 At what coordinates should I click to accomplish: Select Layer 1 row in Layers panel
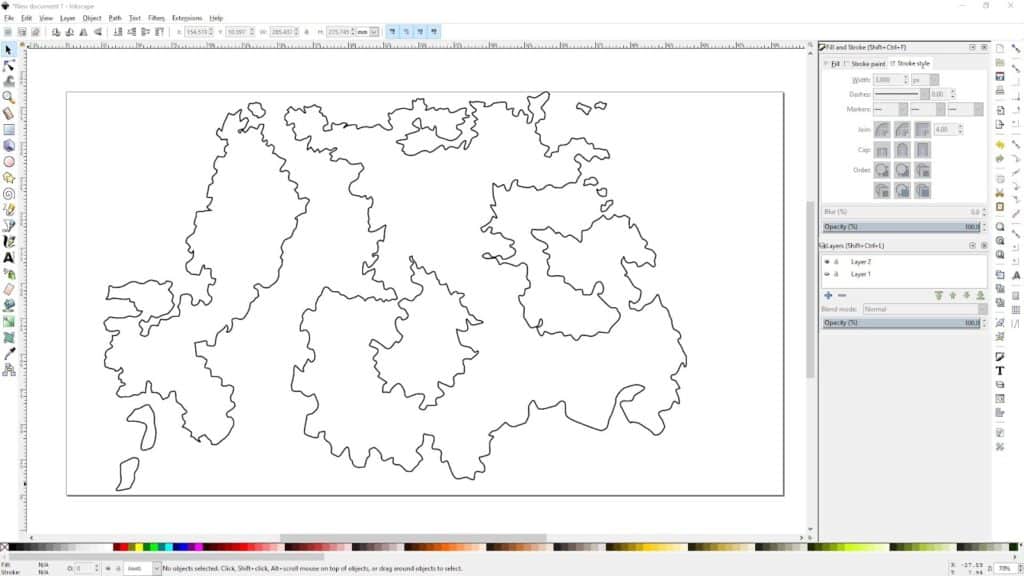[904, 274]
